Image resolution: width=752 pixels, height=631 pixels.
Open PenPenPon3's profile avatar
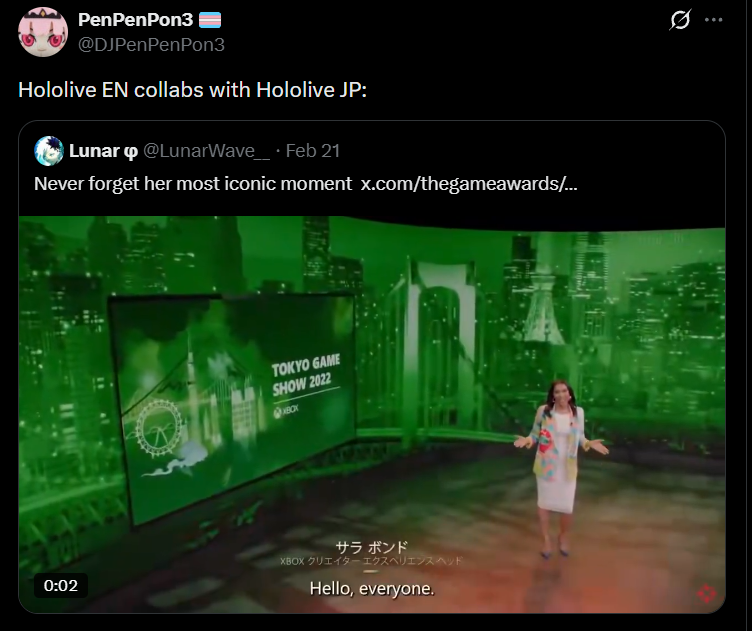click(43, 32)
